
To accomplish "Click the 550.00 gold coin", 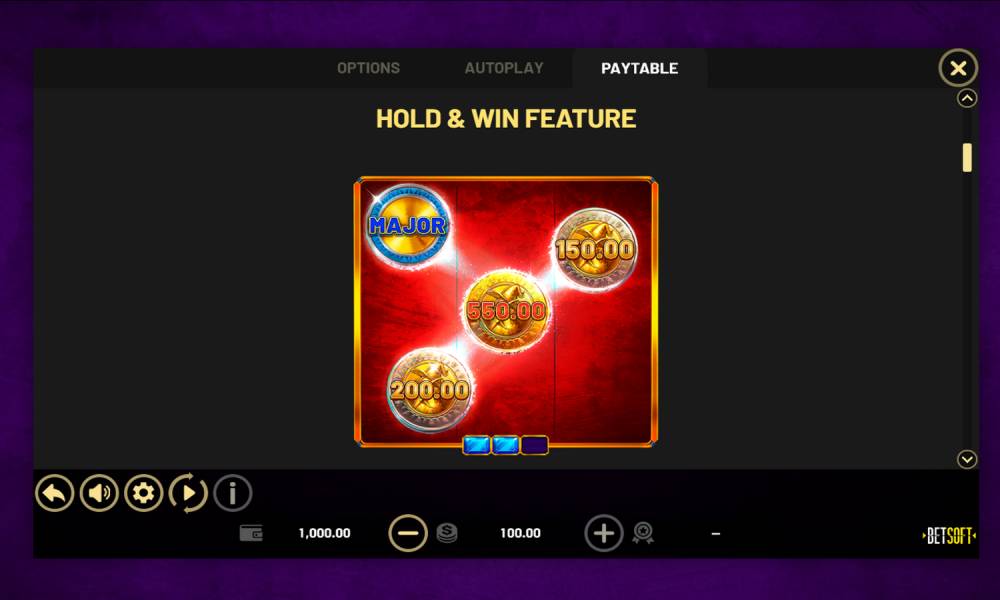I will coord(506,311).
